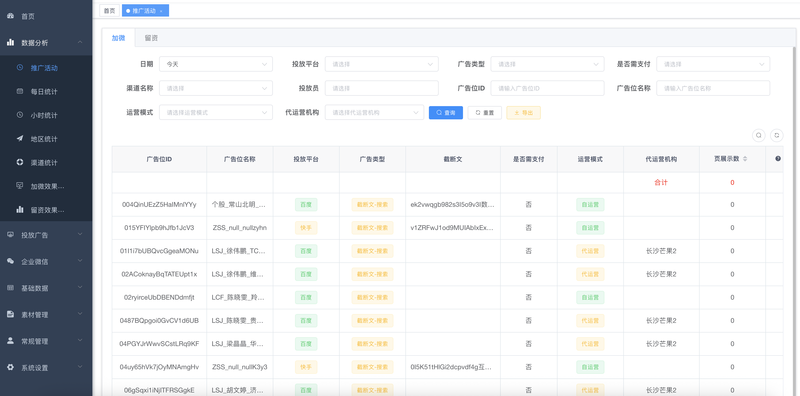The height and width of the screenshot is (396, 800).
Task: Select the 推广活动 page tab at top
Action: 145,11
